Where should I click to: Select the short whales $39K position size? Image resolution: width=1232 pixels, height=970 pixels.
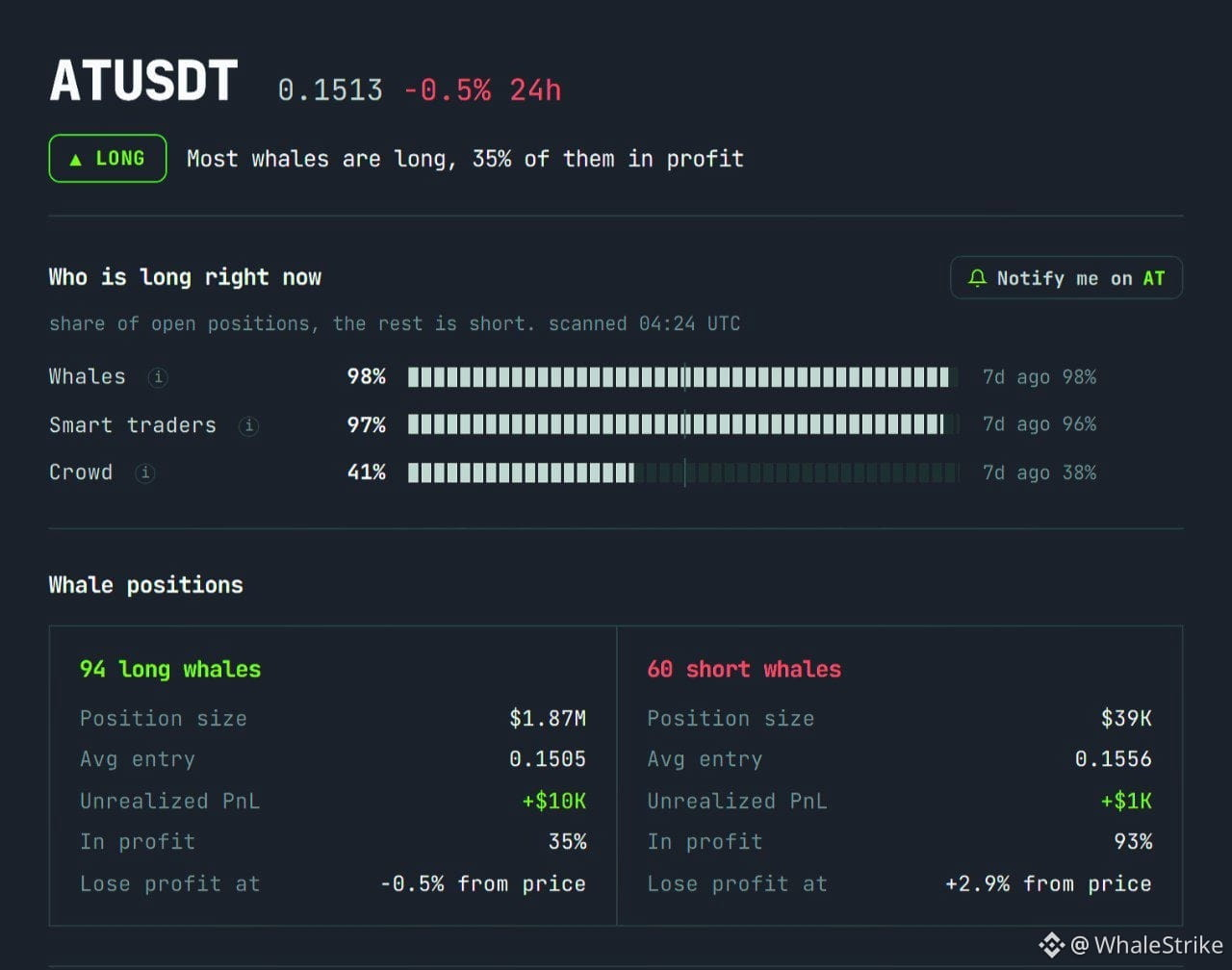1126,718
